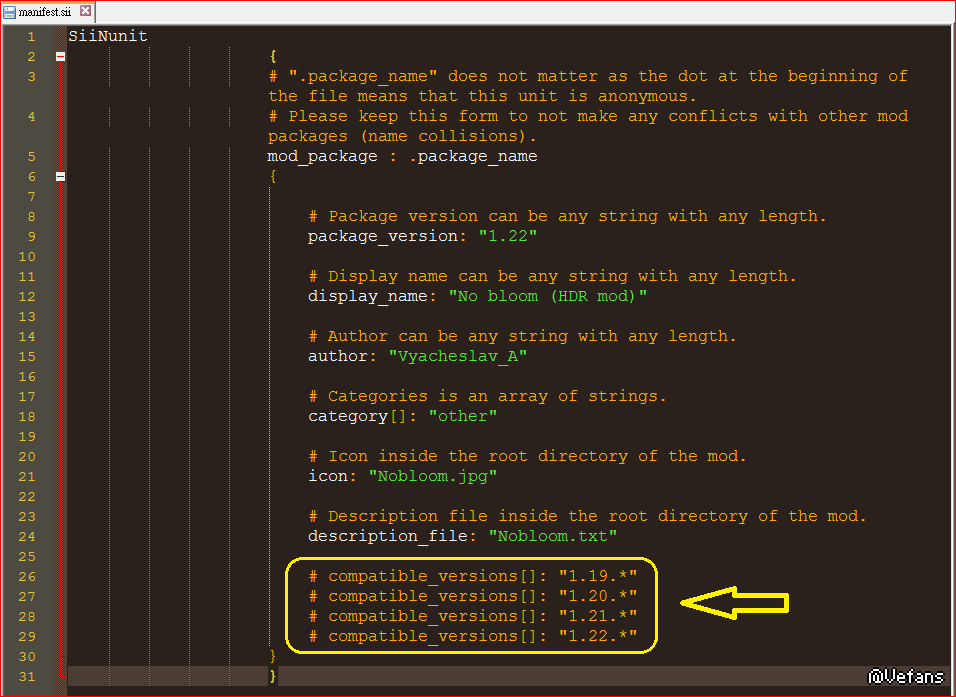Click the ".package_name does not matter" comment on line 3
The height and width of the screenshot is (697, 956).
[588, 86]
